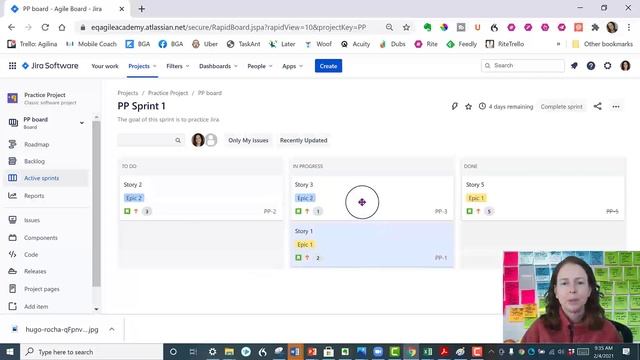Open the Windows Start menu
Screen dimensions: 640x360
(x=10, y=352)
